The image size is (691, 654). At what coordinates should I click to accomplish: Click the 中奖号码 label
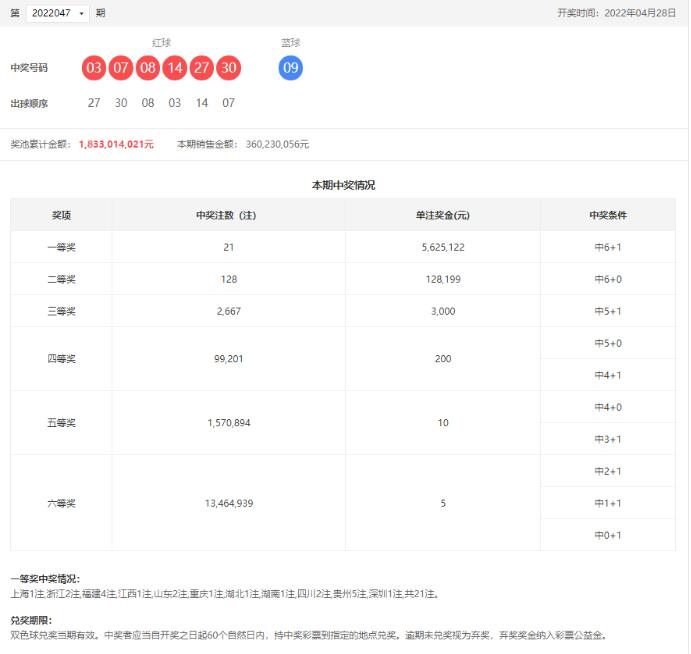pos(29,68)
